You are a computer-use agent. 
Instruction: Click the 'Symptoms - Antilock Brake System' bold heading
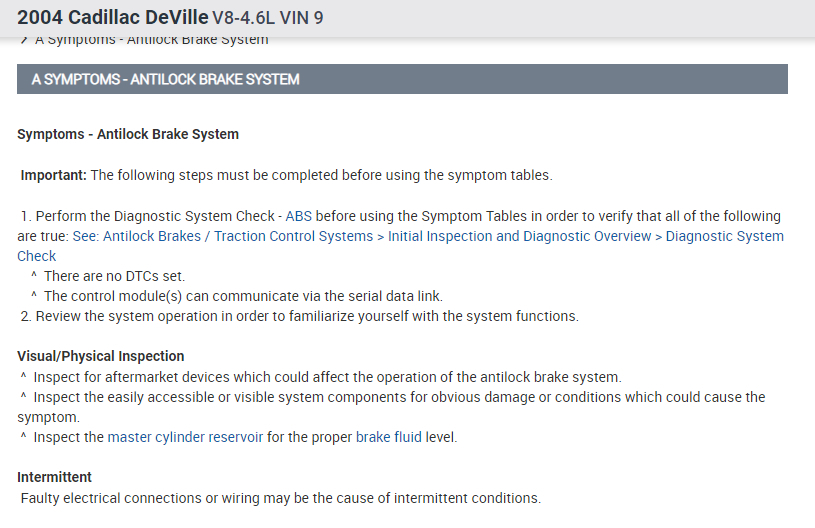(128, 134)
